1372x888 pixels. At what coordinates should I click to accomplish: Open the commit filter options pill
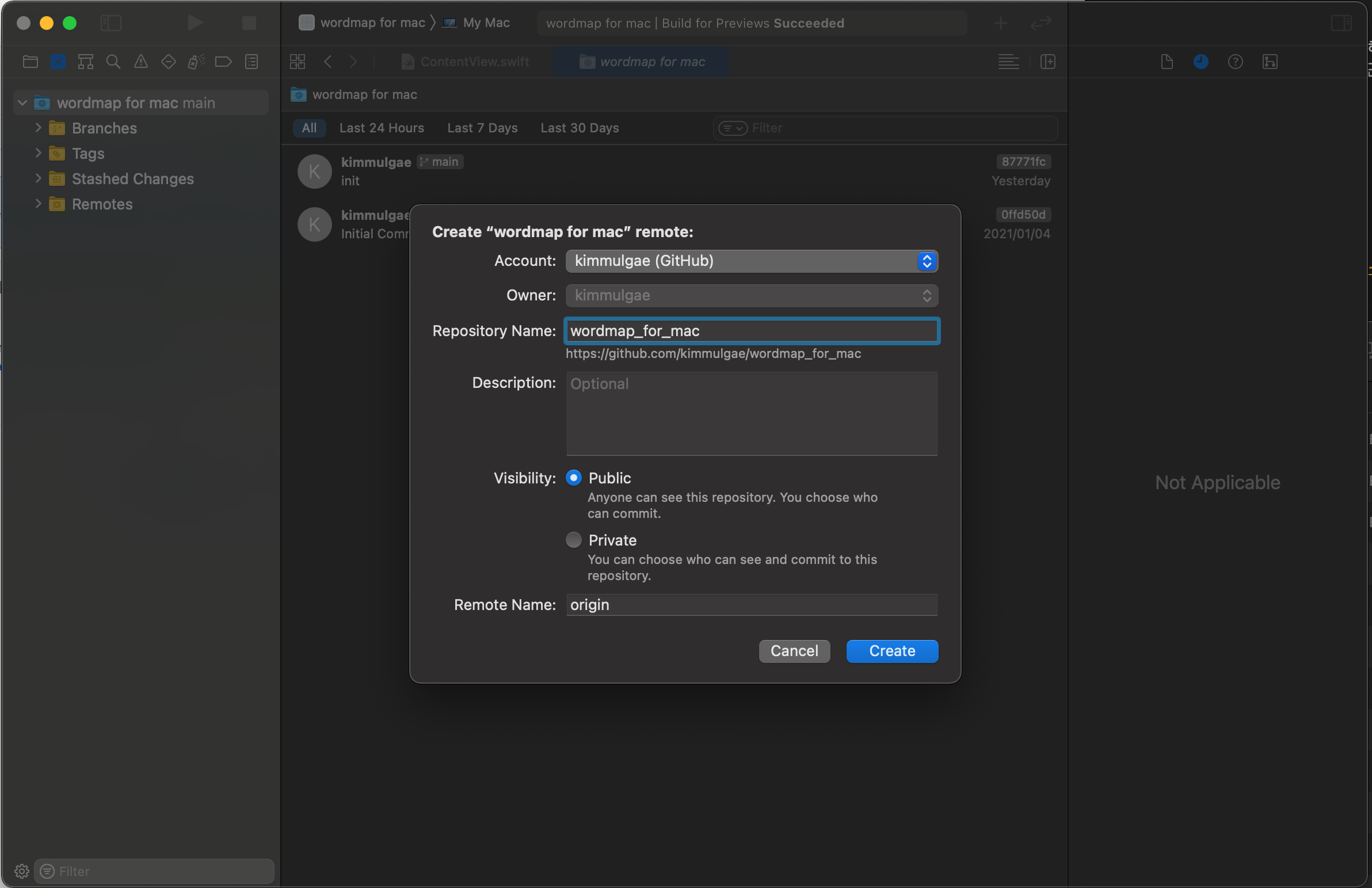(733, 128)
